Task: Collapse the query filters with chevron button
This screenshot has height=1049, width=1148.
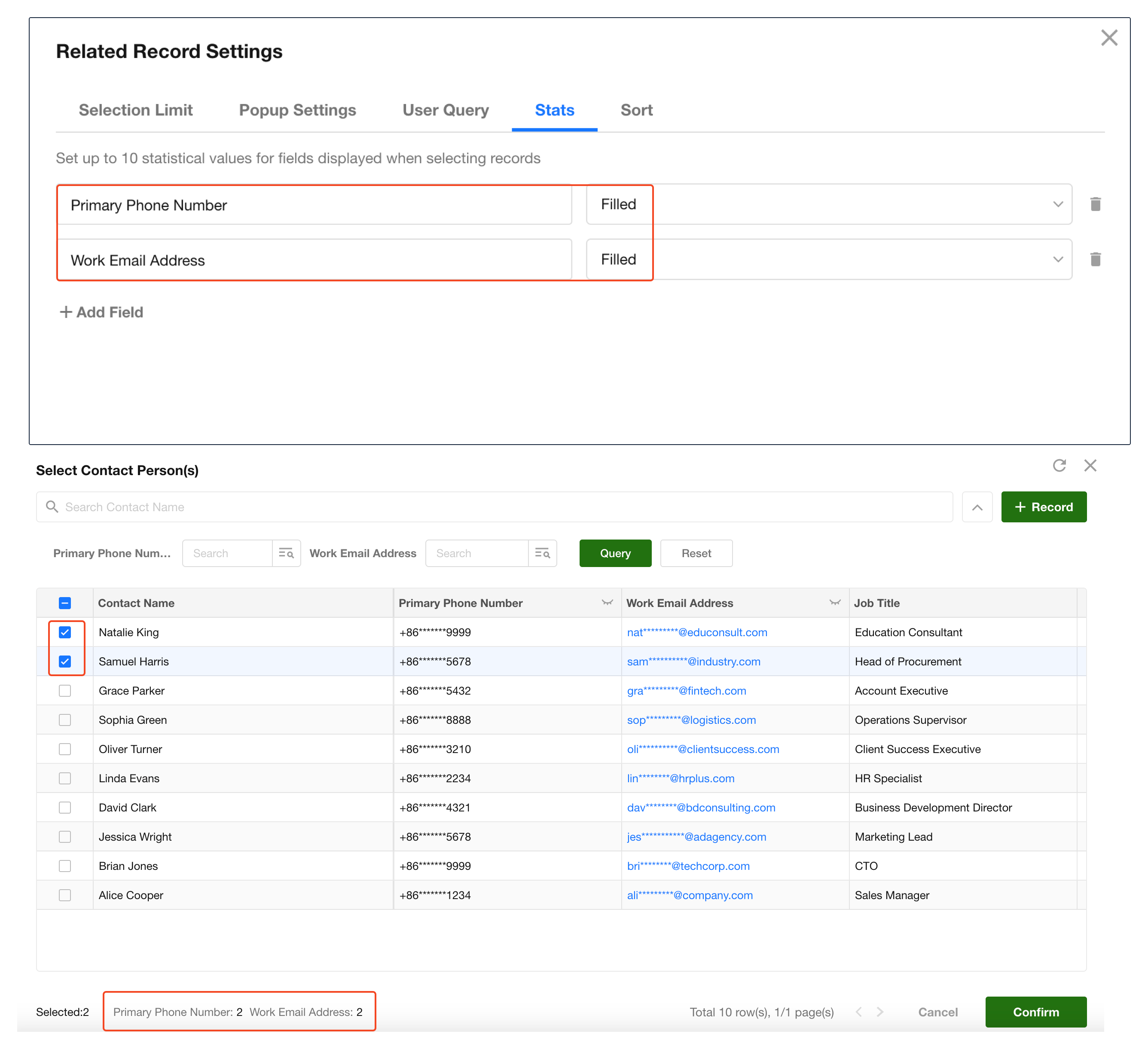Action: click(x=977, y=507)
